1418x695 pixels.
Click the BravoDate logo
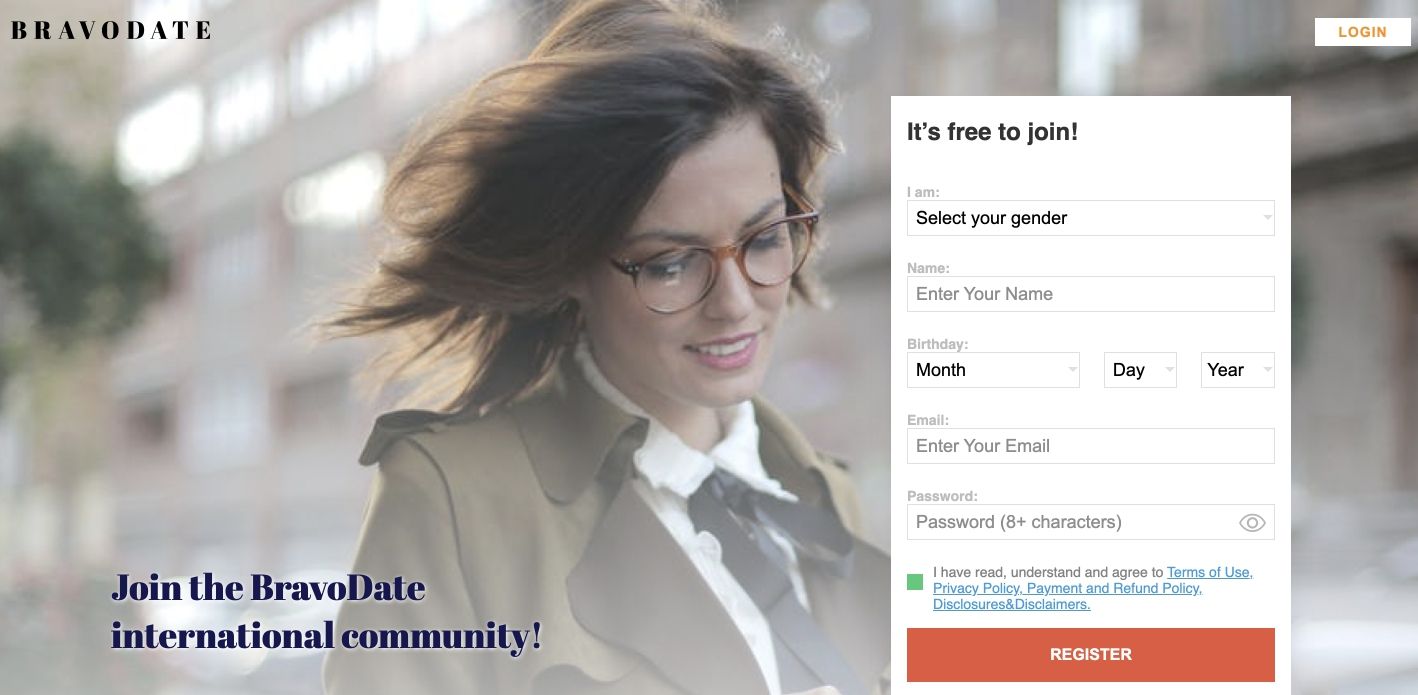[111, 31]
